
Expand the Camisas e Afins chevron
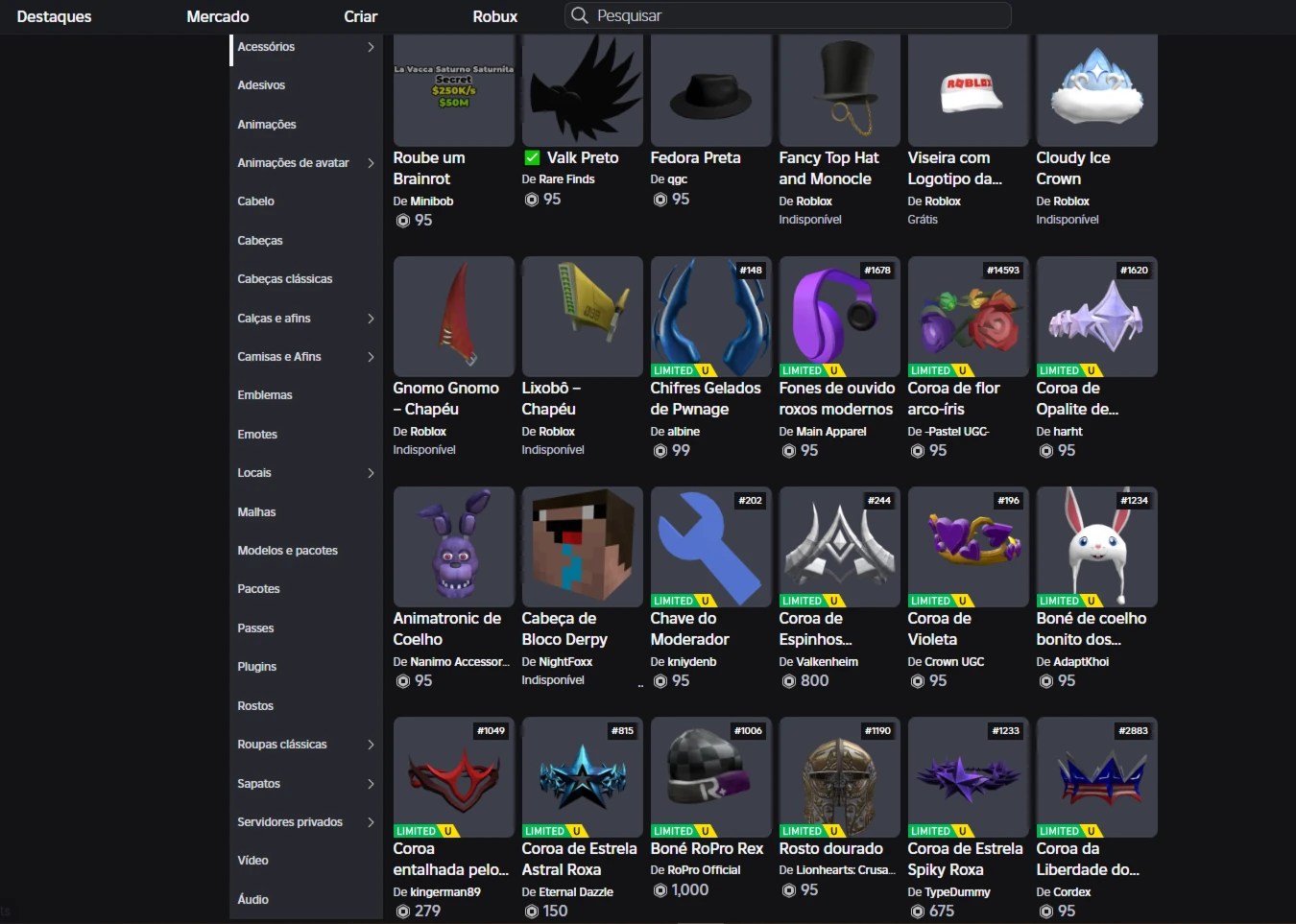coord(371,357)
